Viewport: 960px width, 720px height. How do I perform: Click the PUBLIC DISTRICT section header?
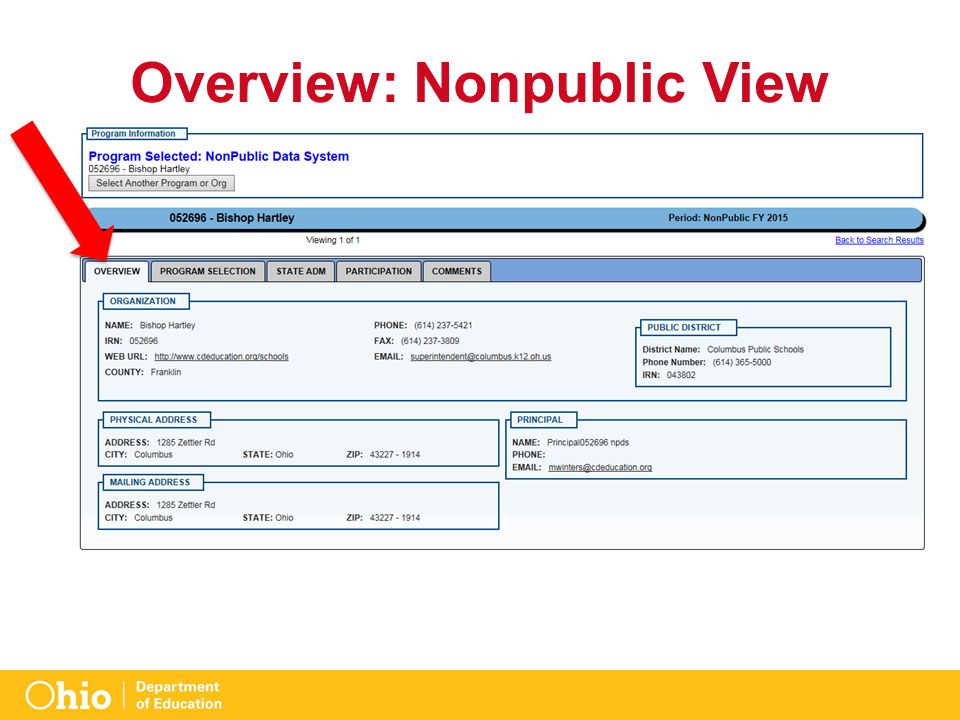[x=688, y=328]
